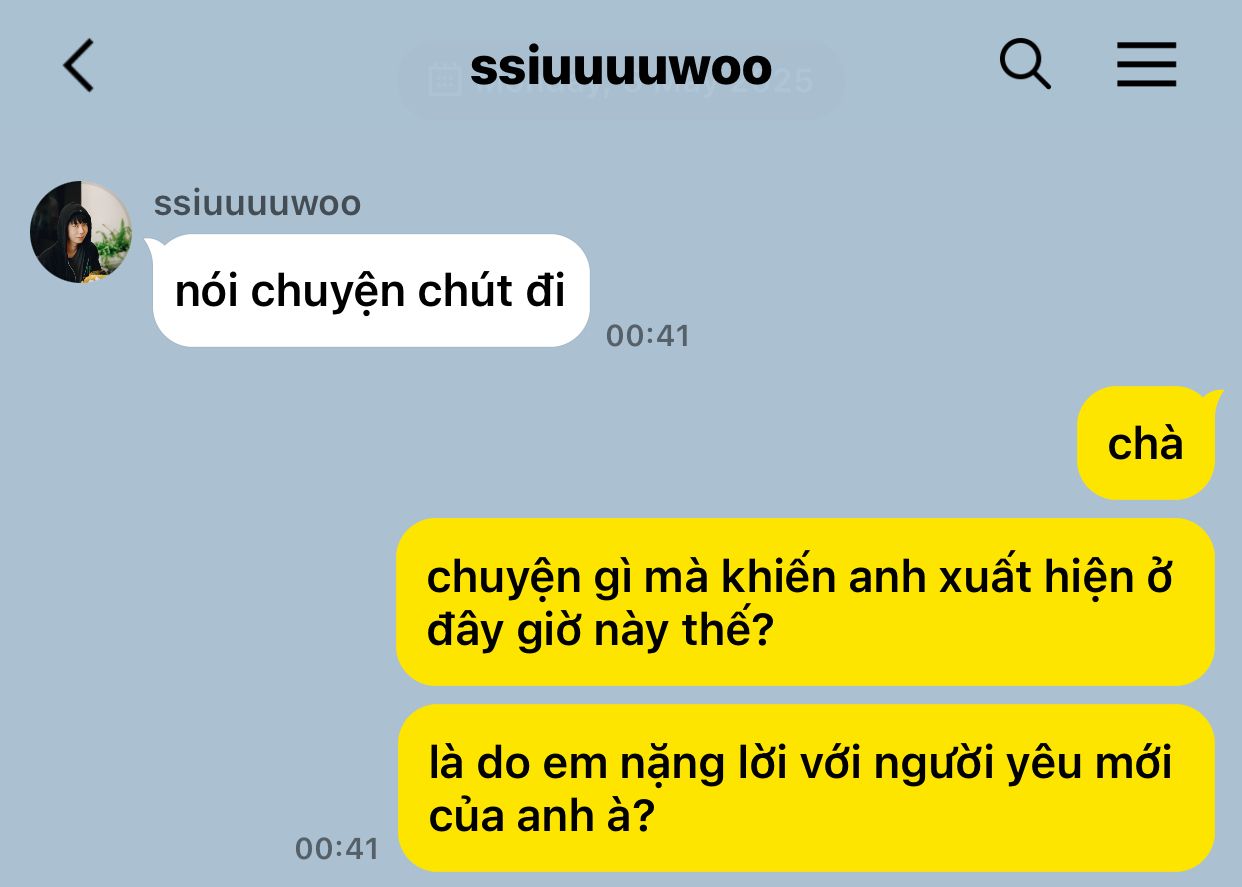Tap the 00:41 timestamp beside the last sent message
This screenshot has height=887, width=1242.
[x=337, y=849]
